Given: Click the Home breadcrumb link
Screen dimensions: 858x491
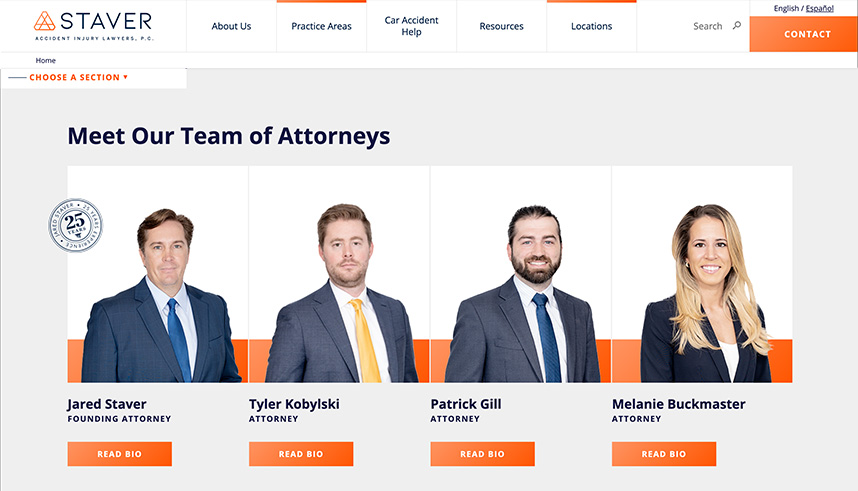Looking at the screenshot, I should coord(45,60).
